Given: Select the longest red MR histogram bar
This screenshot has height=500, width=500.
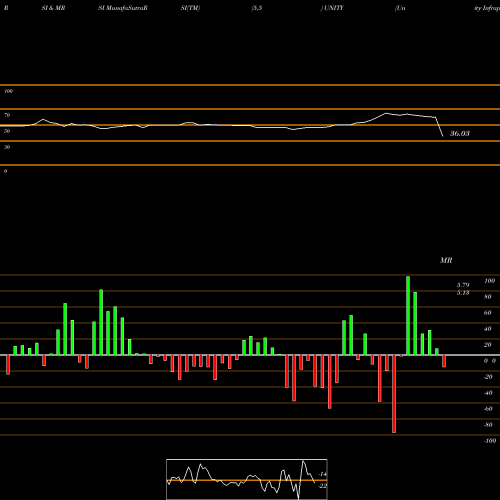Looking at the screenshot, I should click(x=394, y=394).
